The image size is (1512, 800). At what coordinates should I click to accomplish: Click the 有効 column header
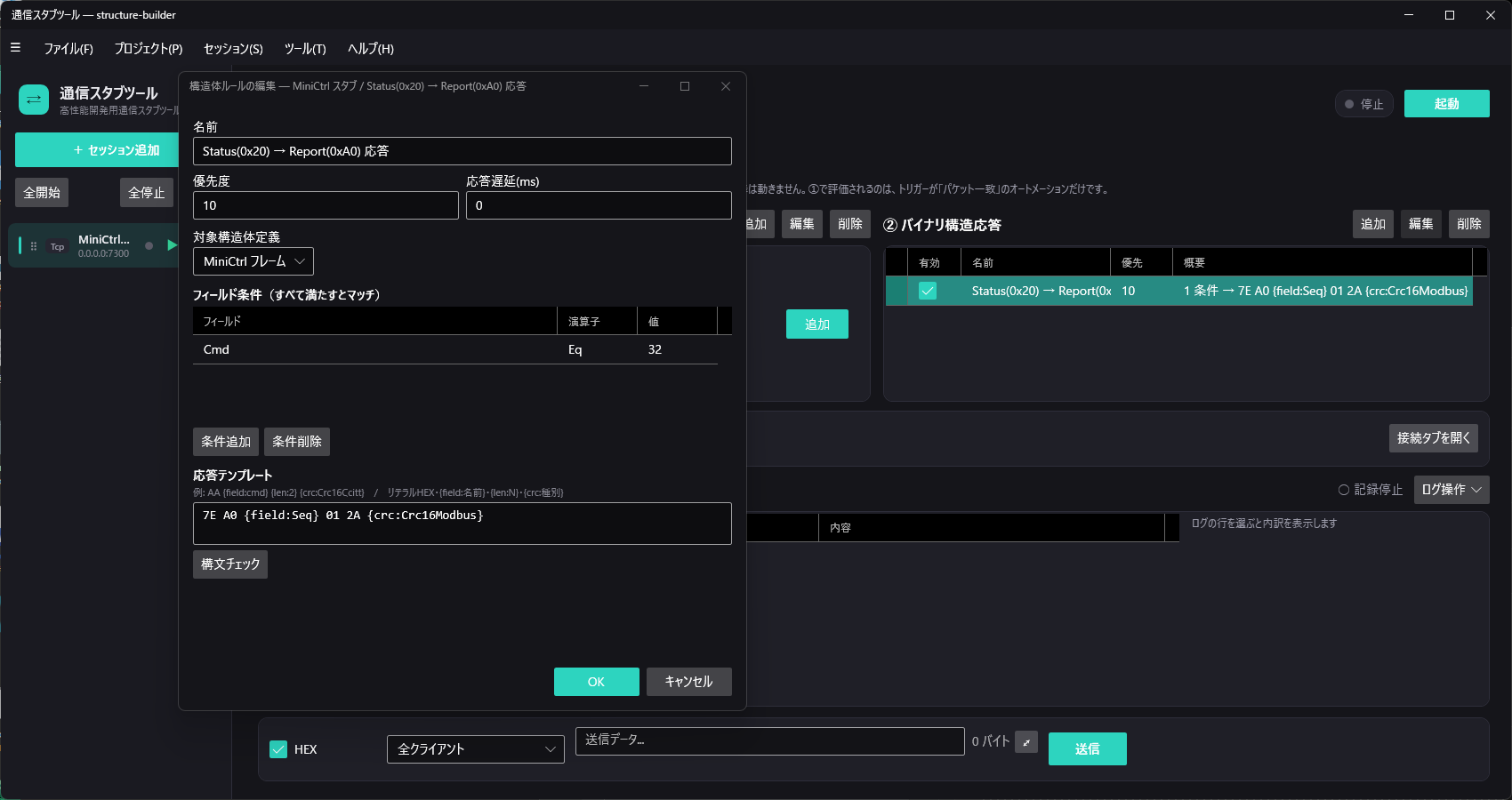click(934, 262)
